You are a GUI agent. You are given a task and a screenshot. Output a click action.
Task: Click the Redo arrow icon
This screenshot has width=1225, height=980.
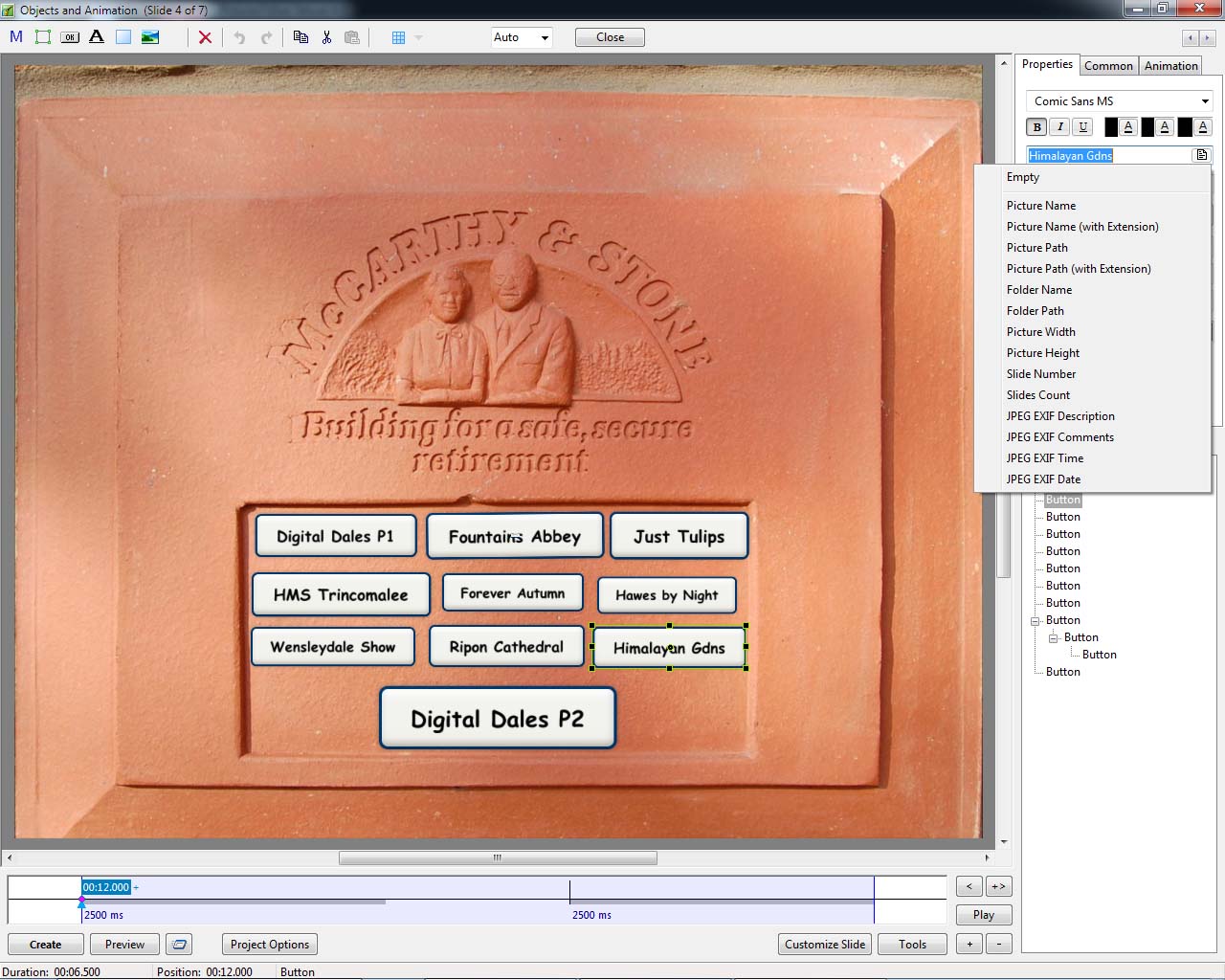[266, 37]
